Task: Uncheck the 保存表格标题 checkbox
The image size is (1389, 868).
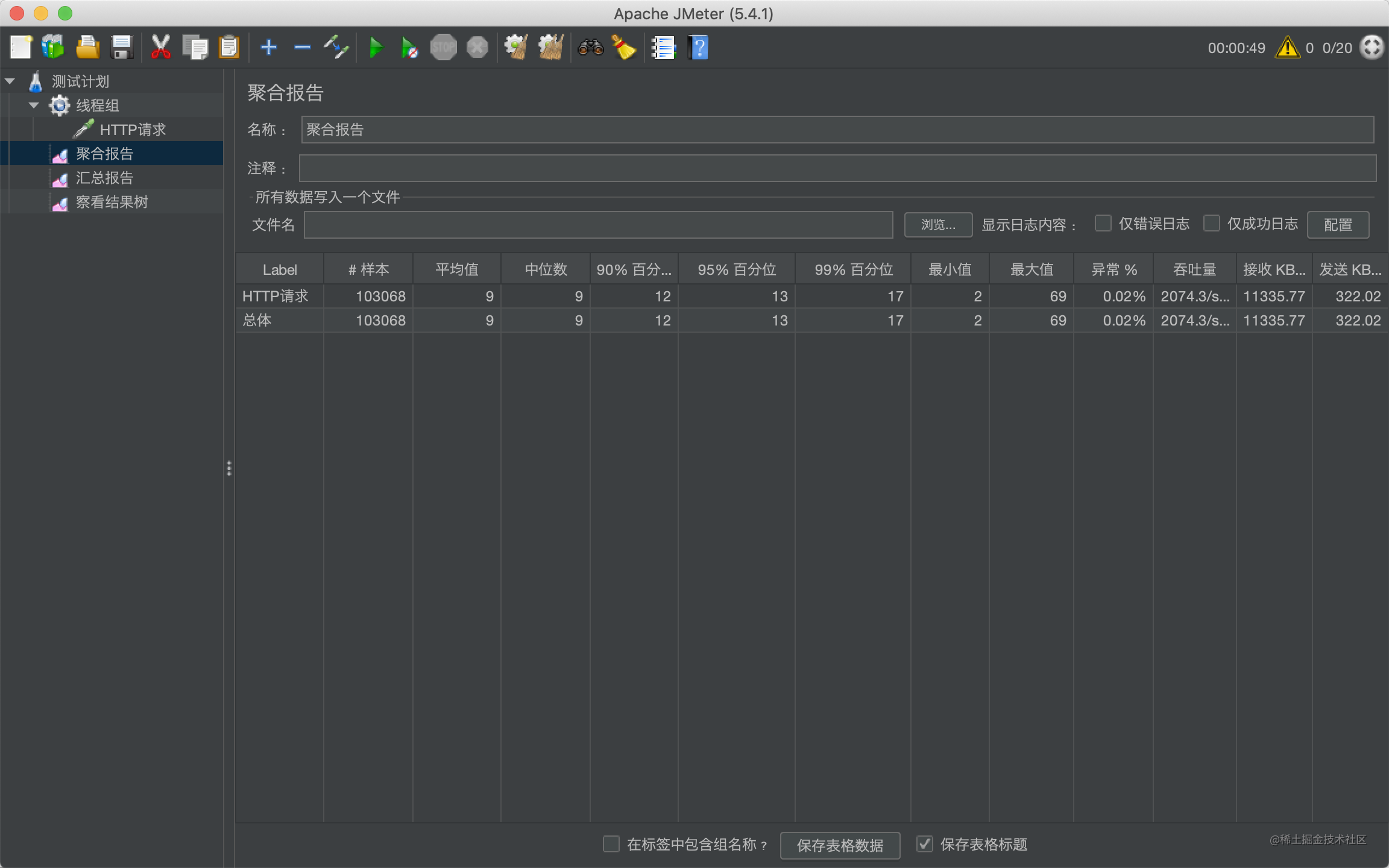Action: (925, 844)
